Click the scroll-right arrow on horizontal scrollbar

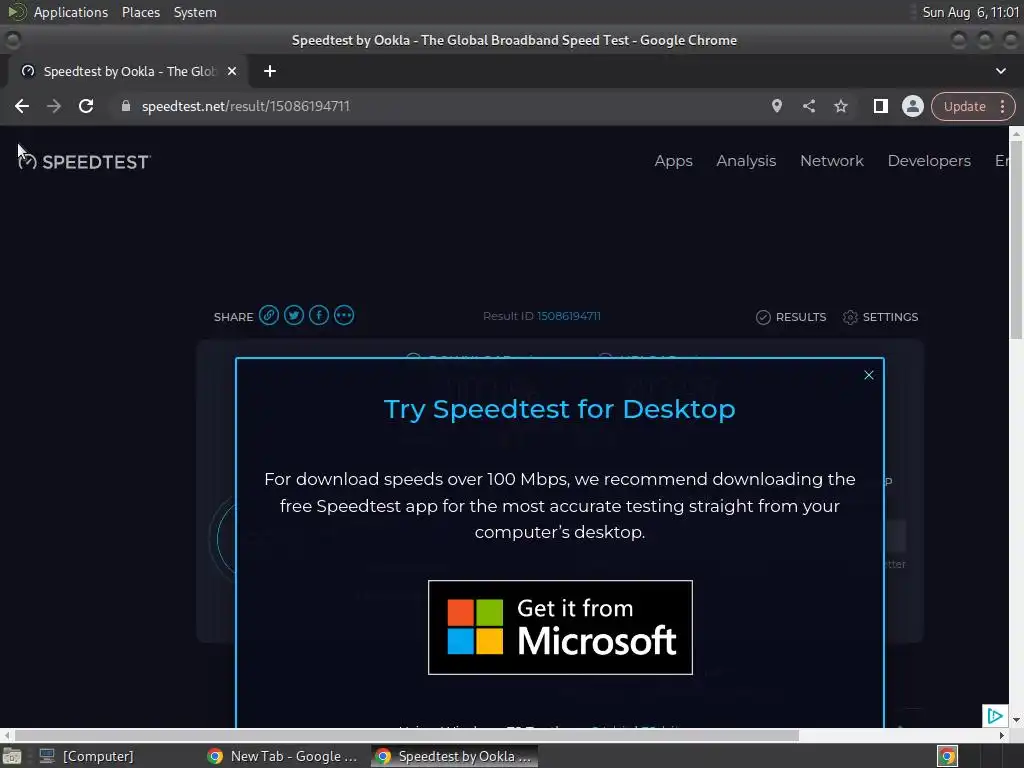(x=1002, y=735)
